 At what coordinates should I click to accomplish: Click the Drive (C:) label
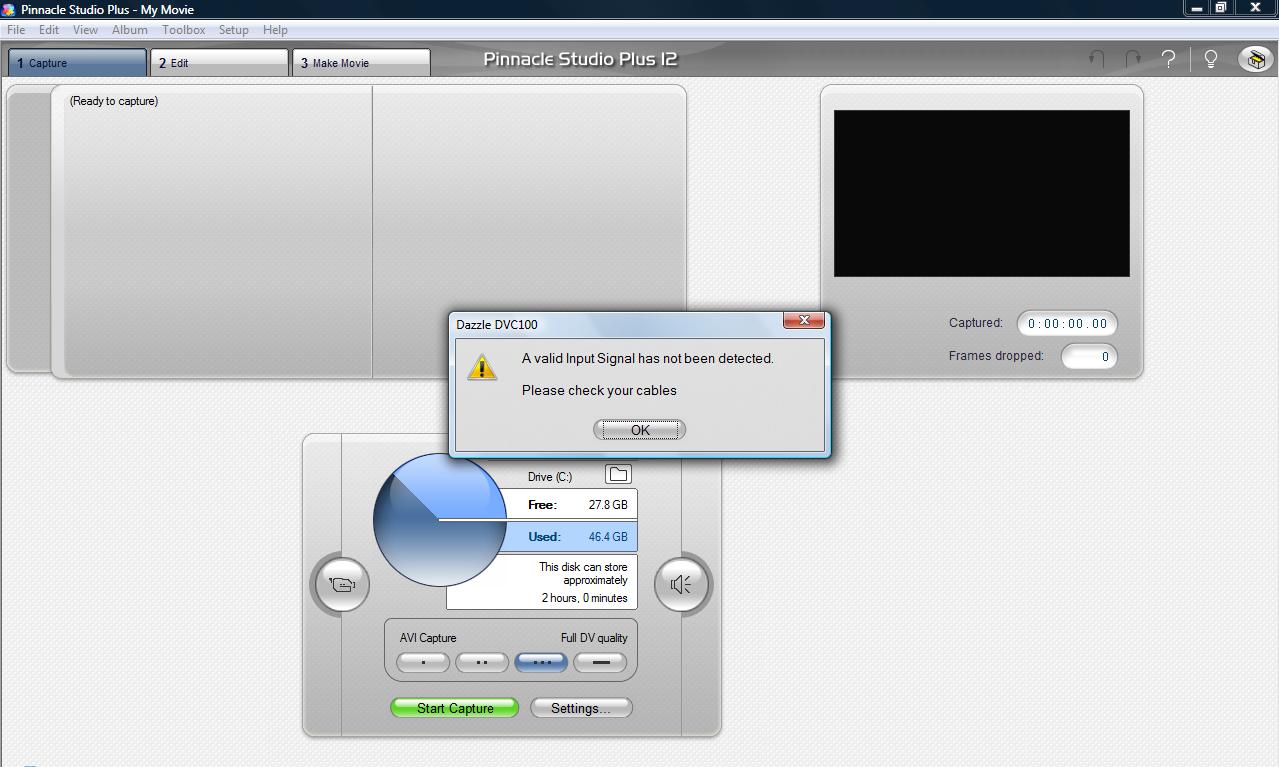[550, 477]
